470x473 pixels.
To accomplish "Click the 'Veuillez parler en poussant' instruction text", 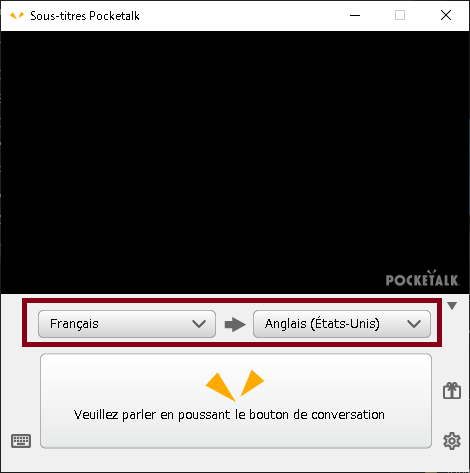I will pos(152,415).
